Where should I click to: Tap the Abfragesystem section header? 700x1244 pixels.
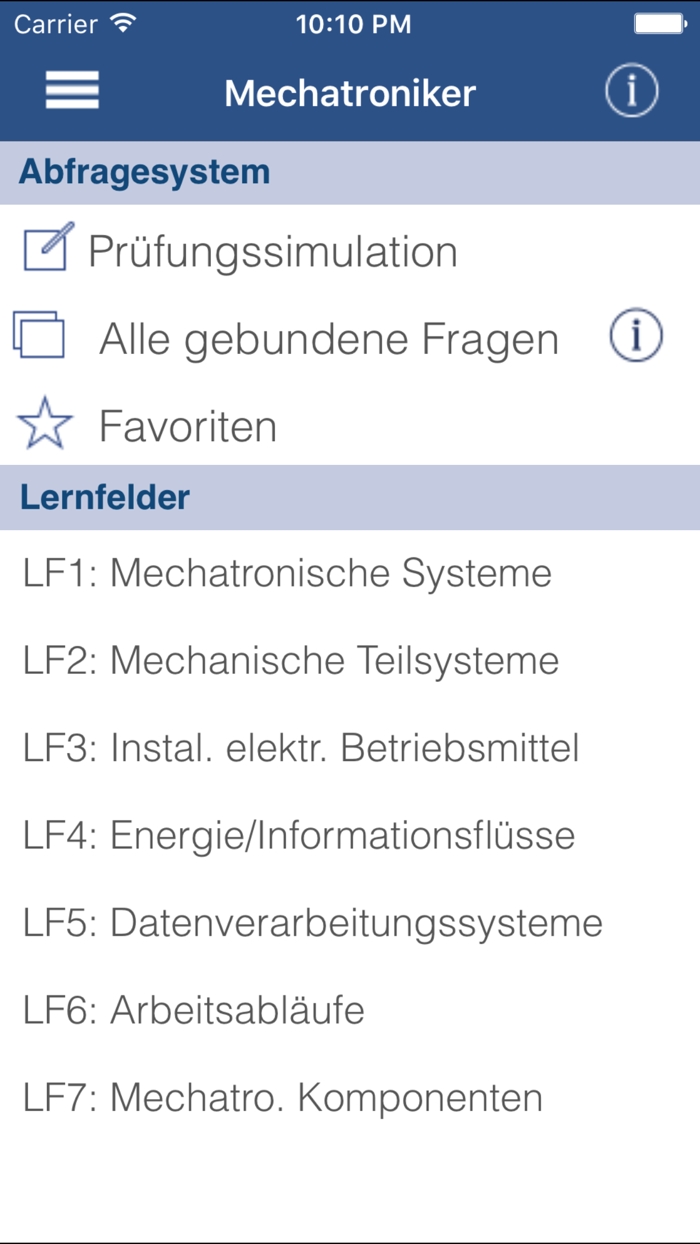pos(134,171)
